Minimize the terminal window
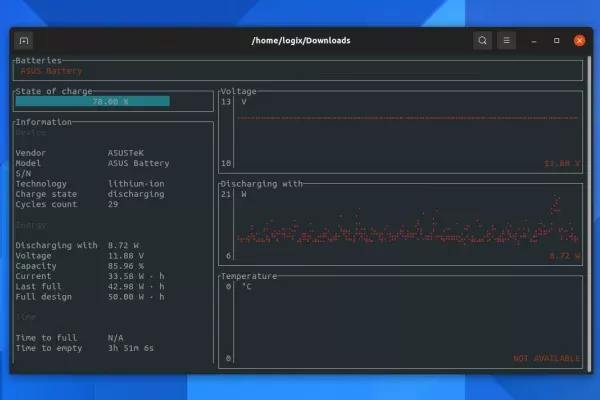The width and height of the screenshot is (600, 400). click(534, 41)
